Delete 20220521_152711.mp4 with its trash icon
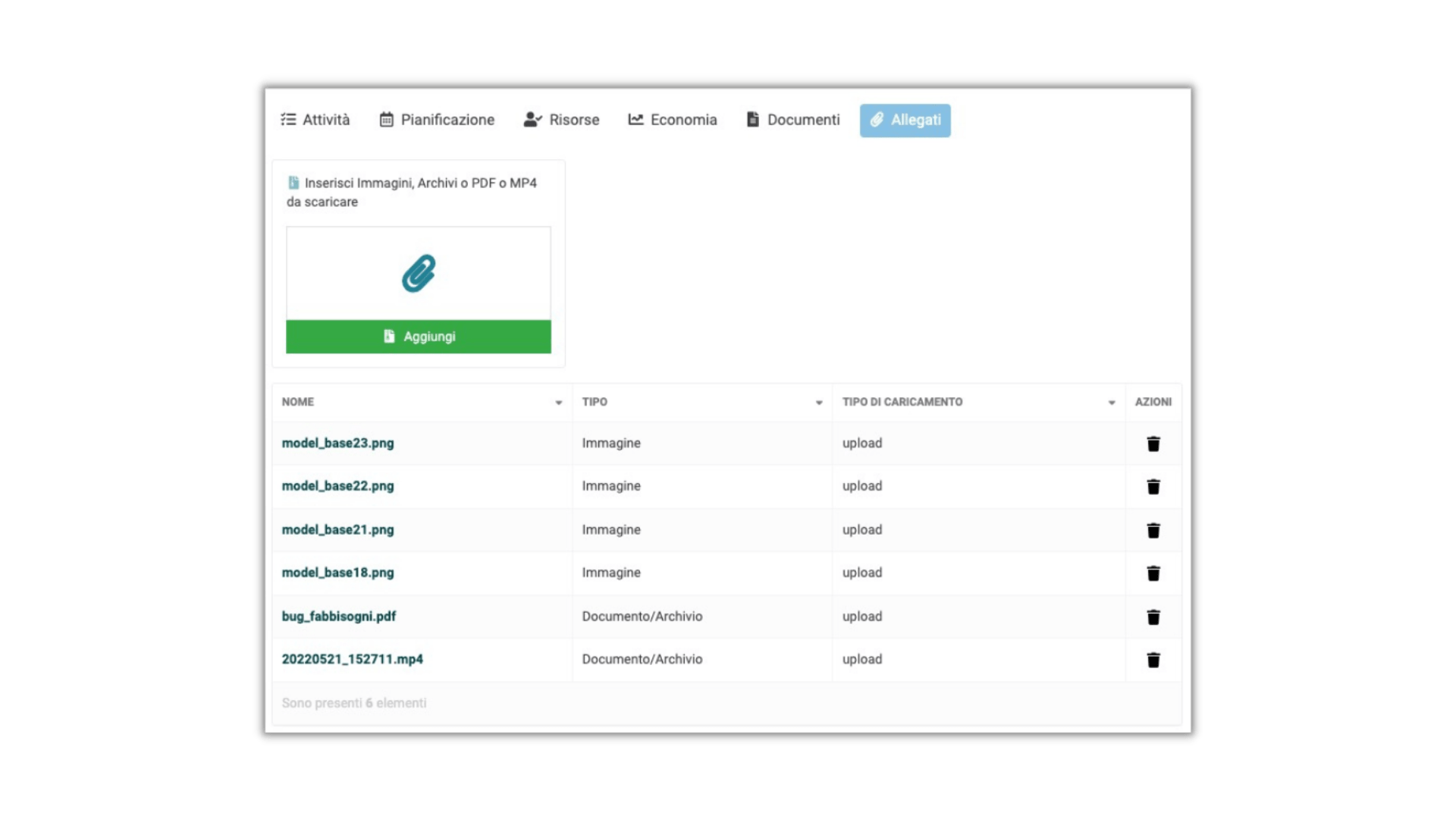 pos(1153,660)
